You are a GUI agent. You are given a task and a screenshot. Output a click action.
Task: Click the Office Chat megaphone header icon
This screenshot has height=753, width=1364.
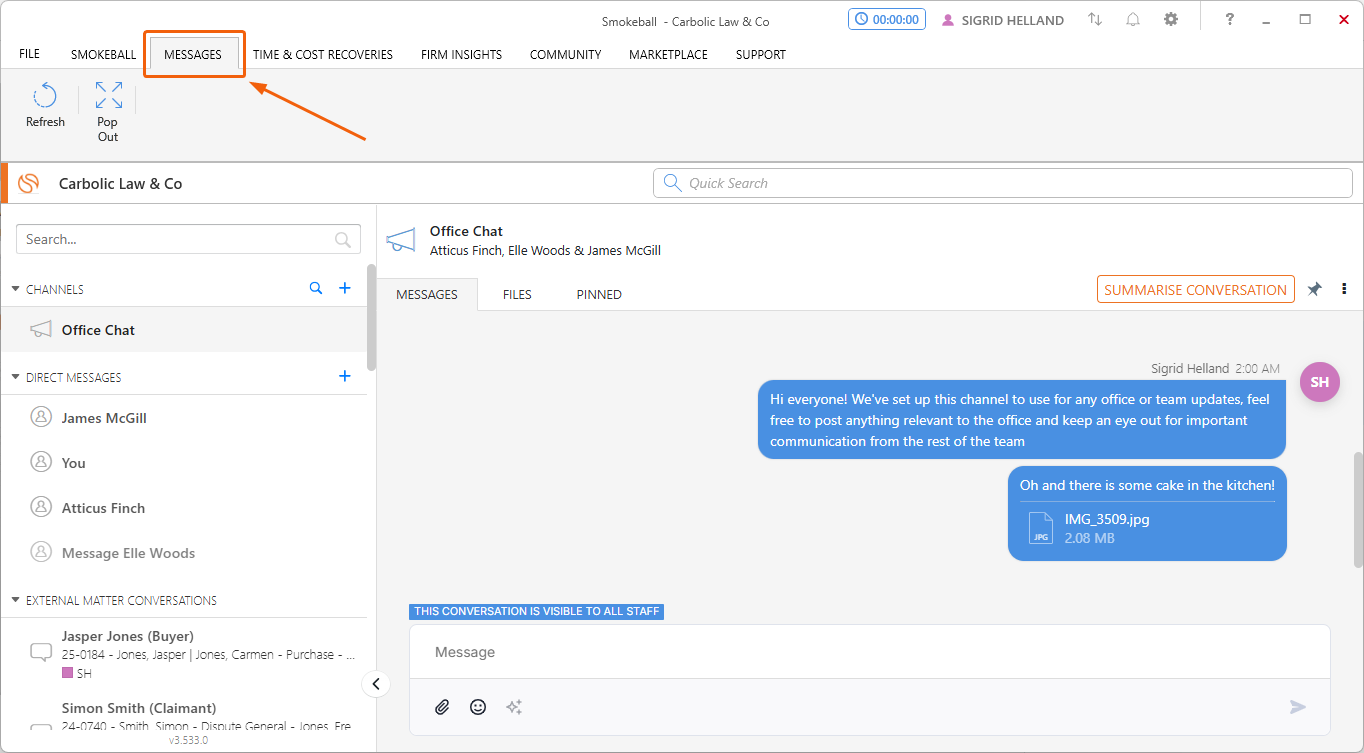(400, 240)
